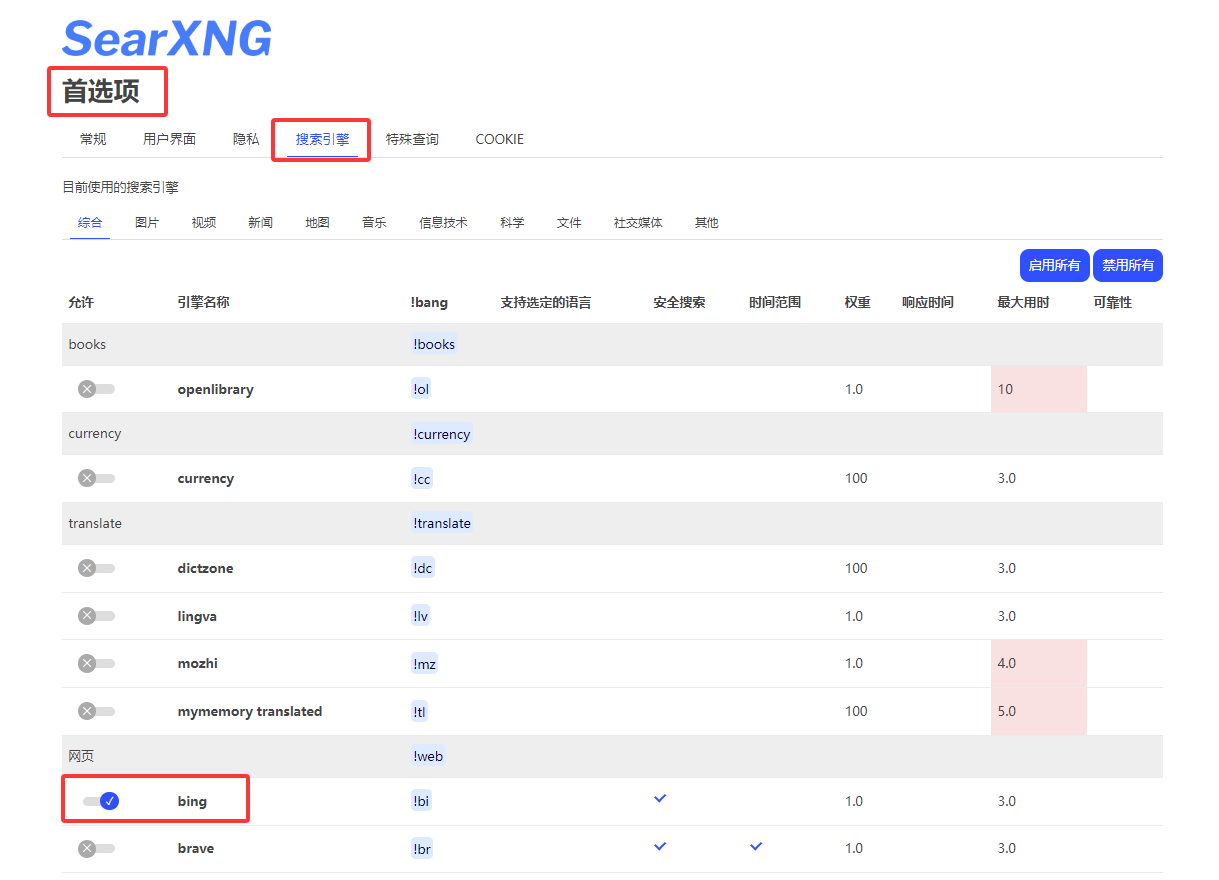This screenshot has height=880, width=1219.
Task: Select the 特殊查询 tab
Action: (x=412, y=139)
